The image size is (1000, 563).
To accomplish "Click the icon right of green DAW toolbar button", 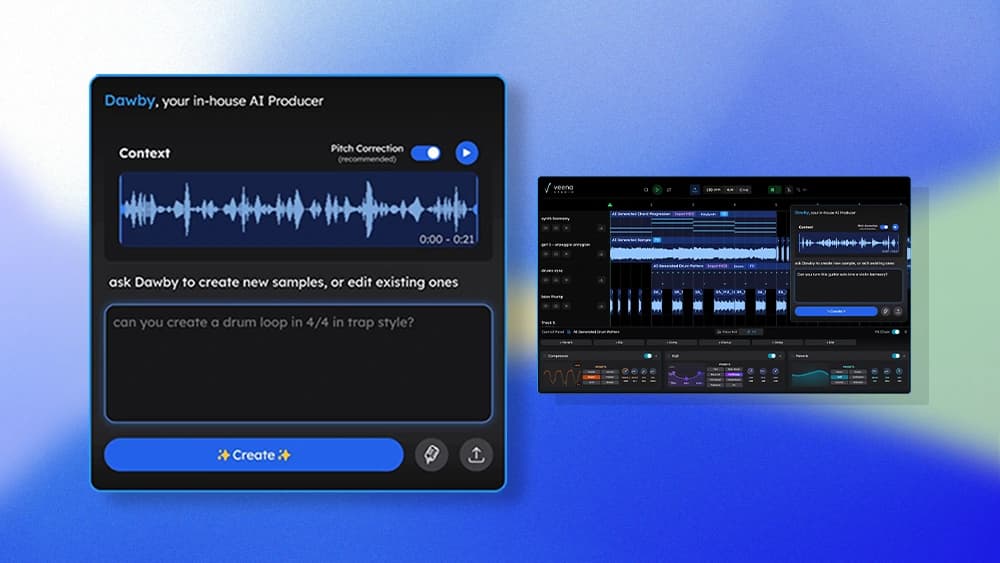I will coord(789,189).
